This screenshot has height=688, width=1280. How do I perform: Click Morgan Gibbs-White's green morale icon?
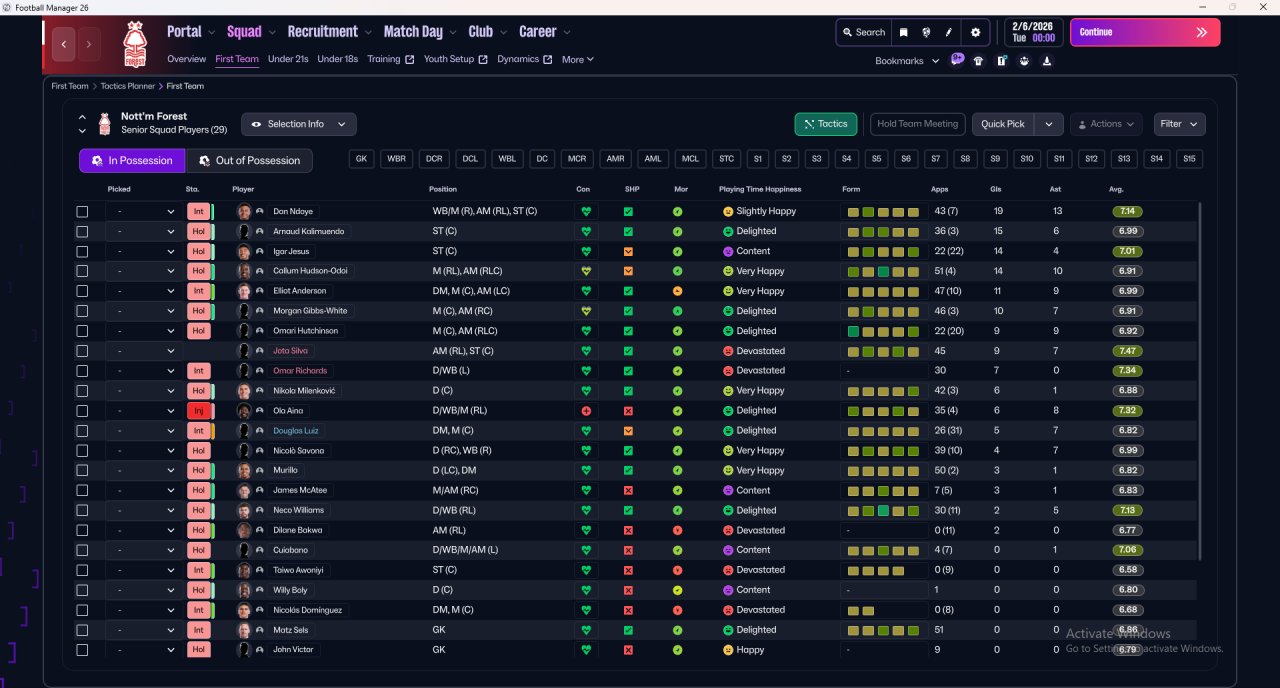(x=677, y=311)
